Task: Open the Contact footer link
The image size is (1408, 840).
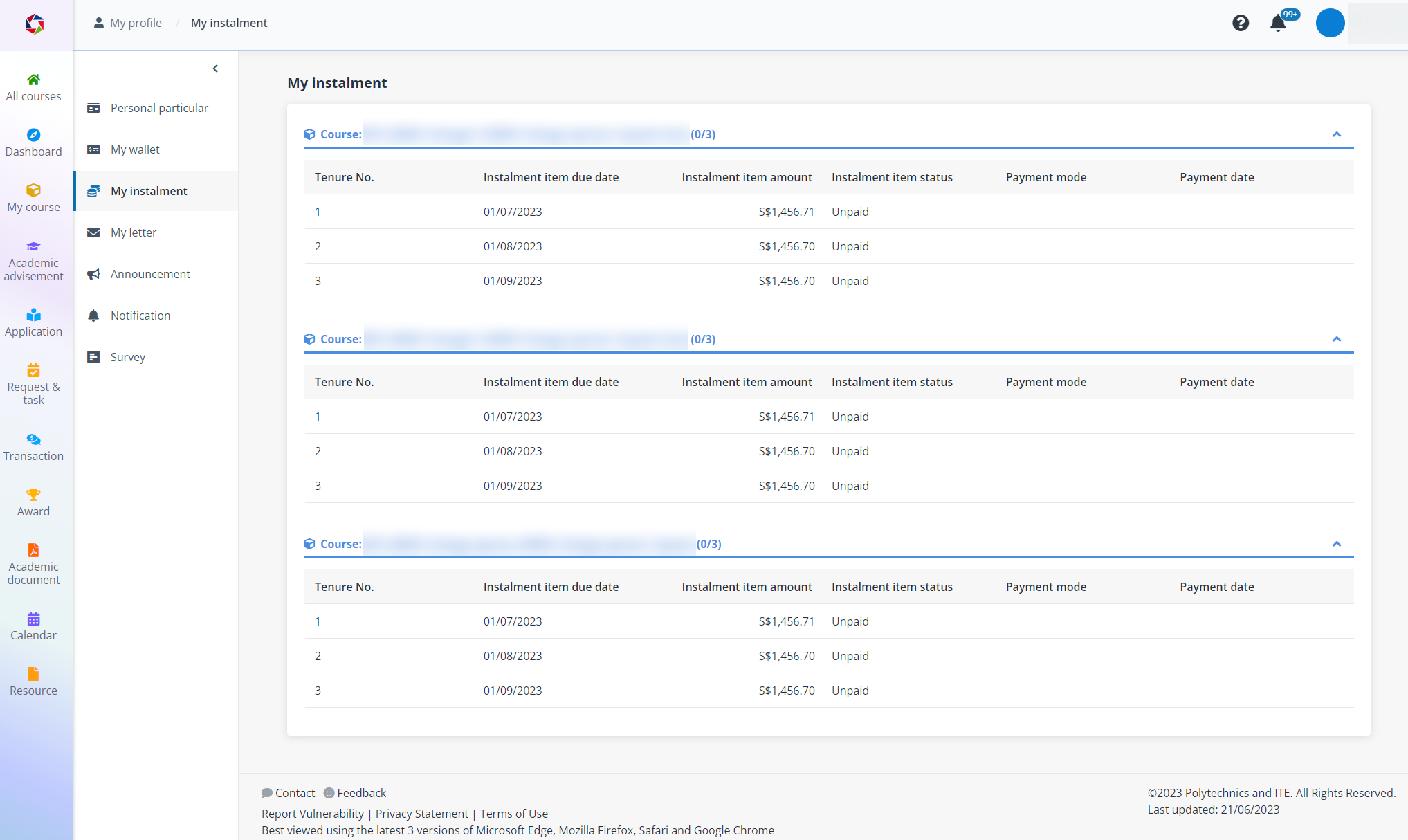Action: click(x=289, y=793)
